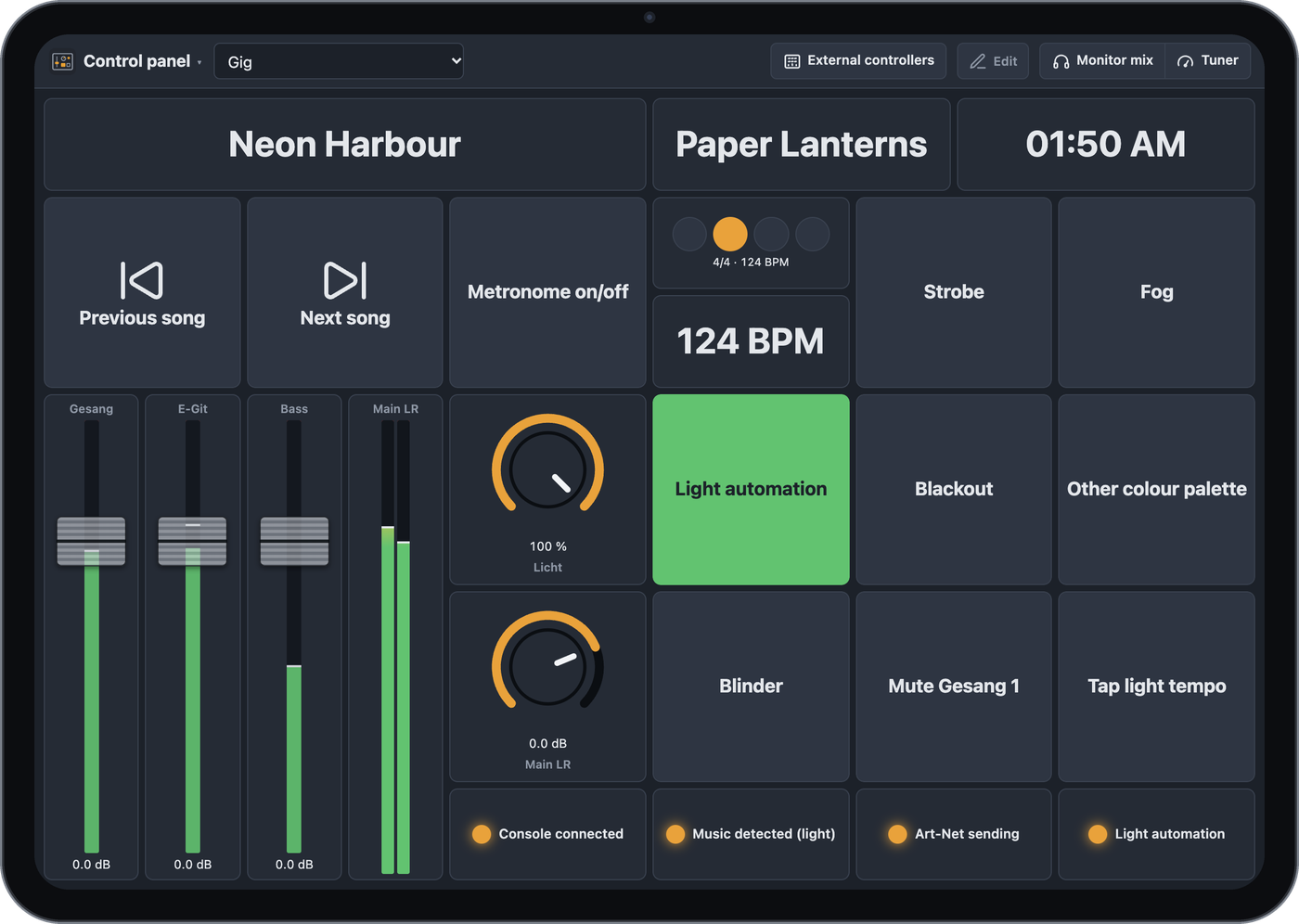
Task: Click the Art-Net sending indicator dot
Action: point(897,834)
